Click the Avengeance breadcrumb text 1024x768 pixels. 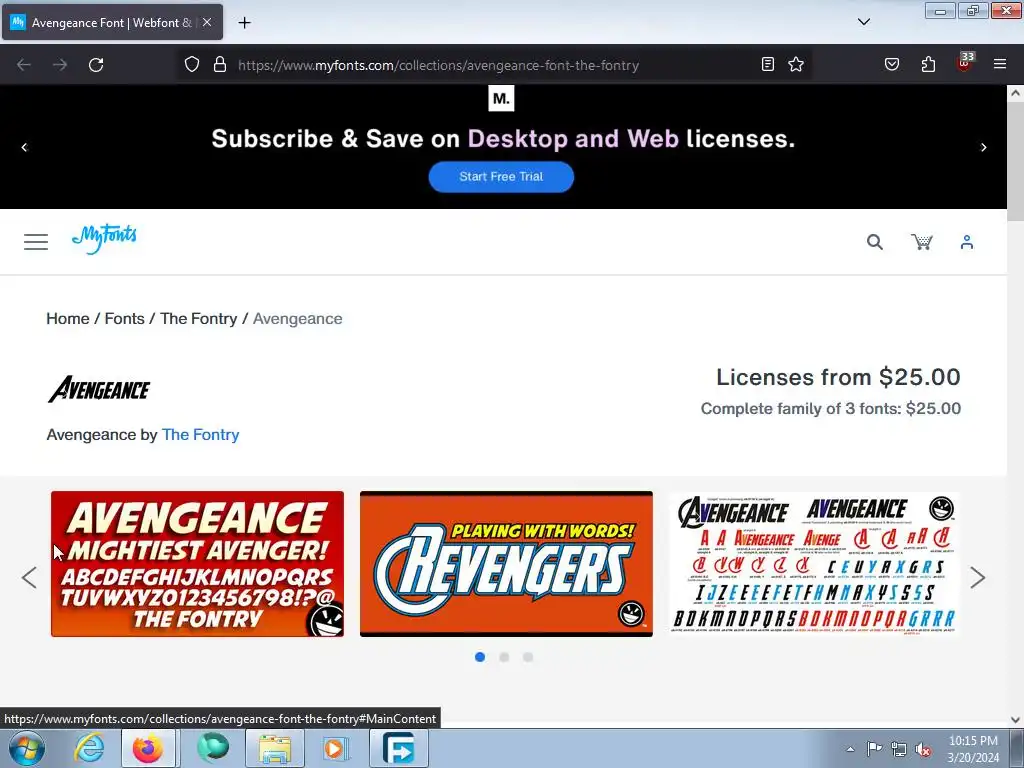point(297,319)
